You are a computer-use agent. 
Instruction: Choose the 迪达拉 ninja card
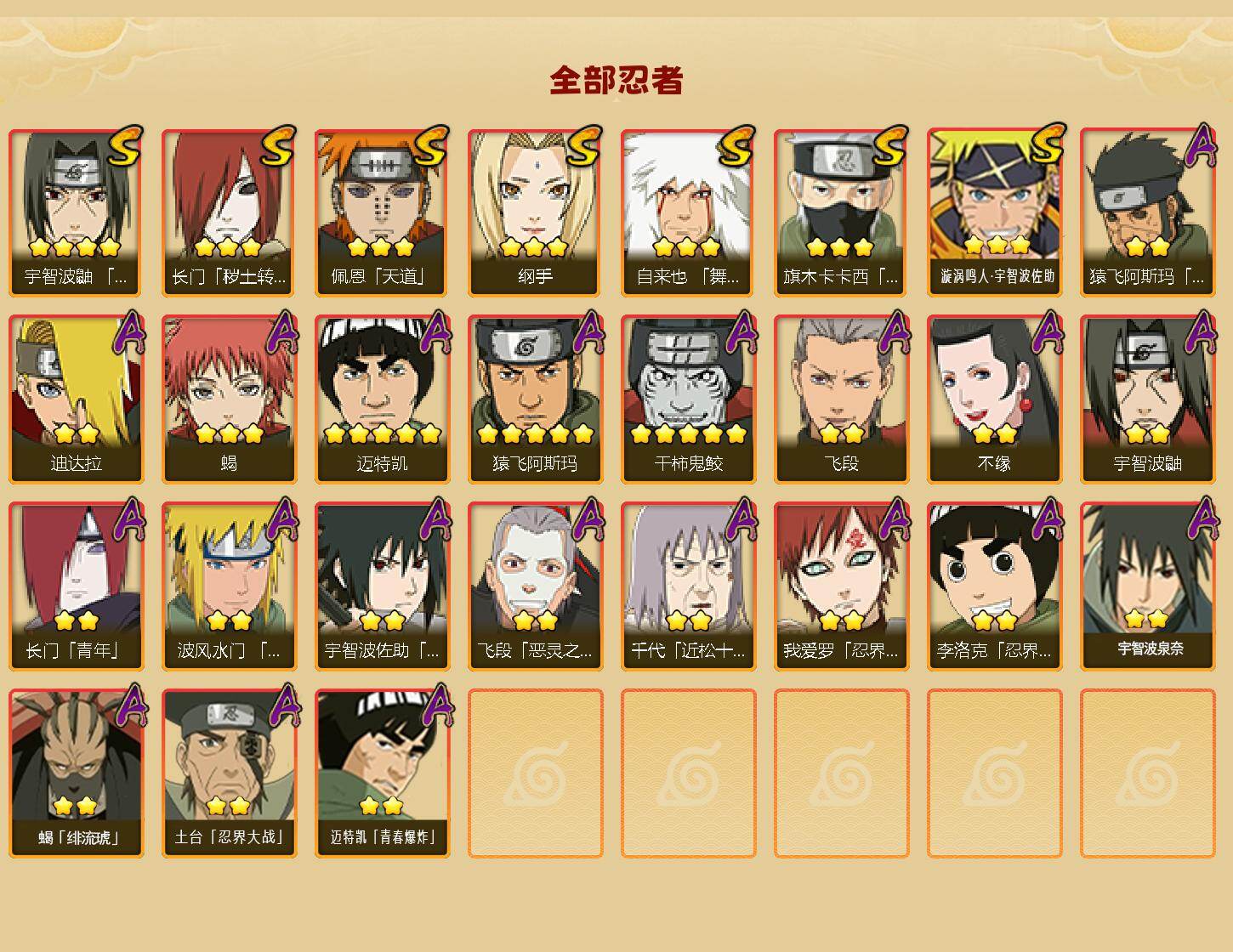pos(76,399)
